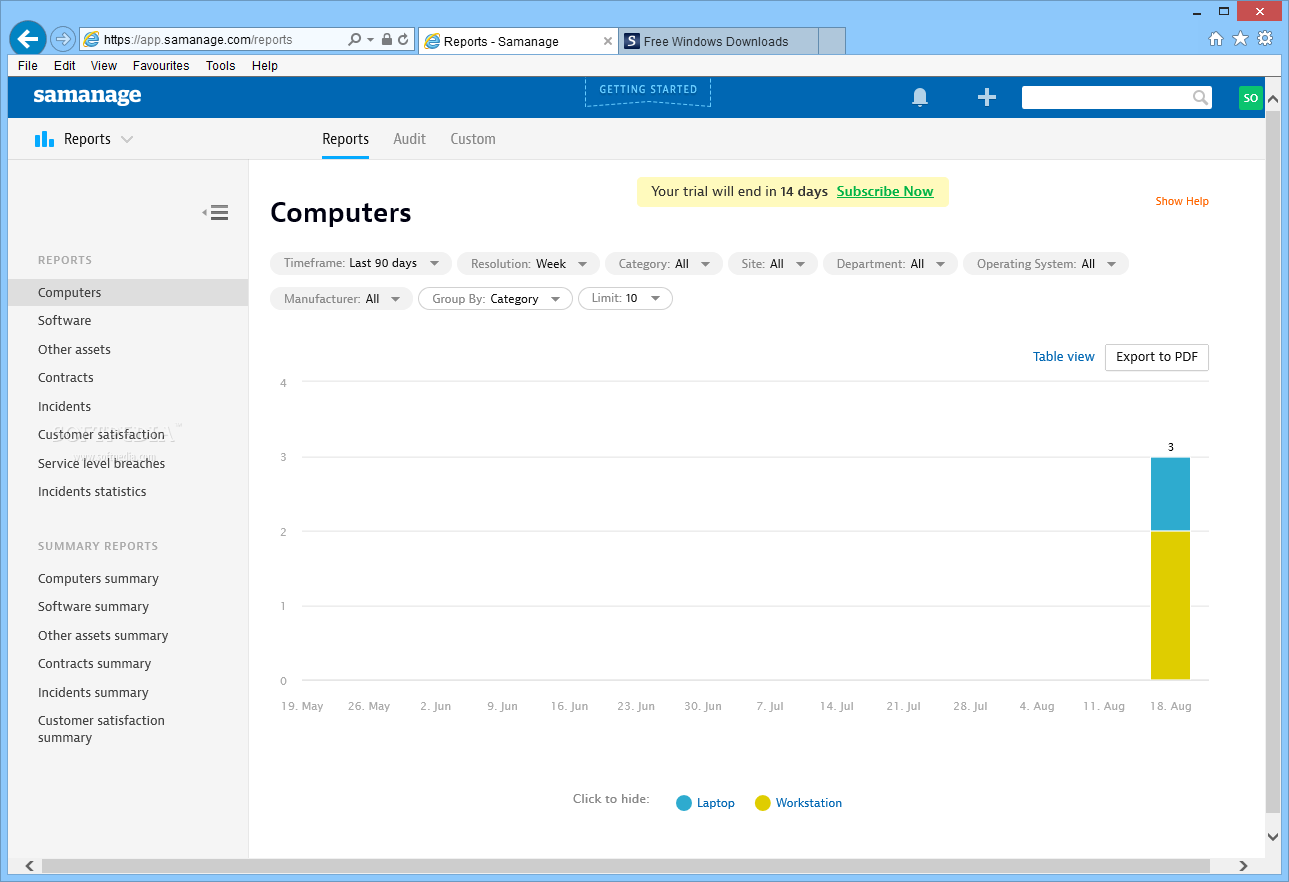Open the browser home icon

tap(1216, 39)
